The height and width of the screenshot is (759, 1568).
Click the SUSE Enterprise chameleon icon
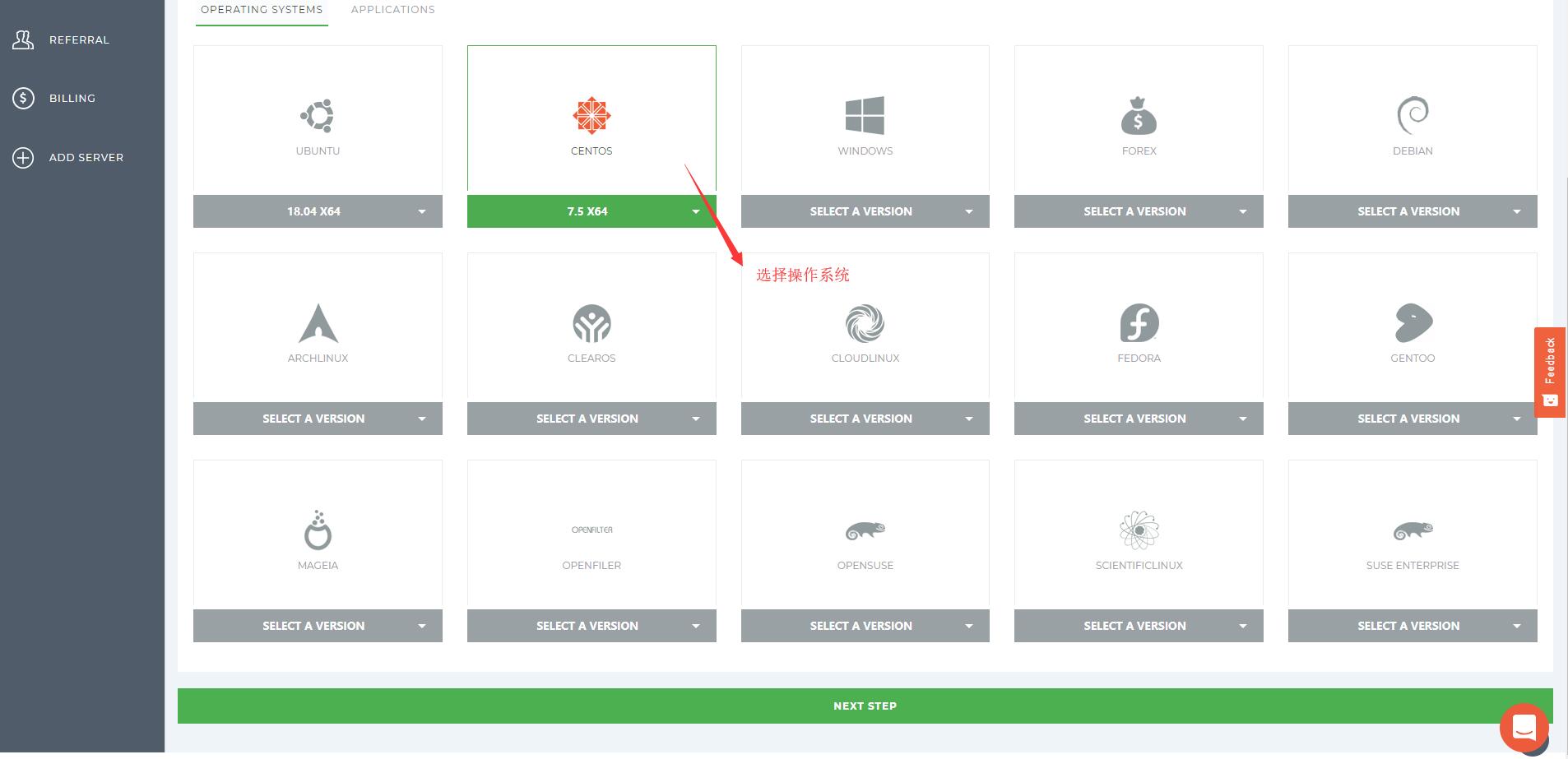1413,530
